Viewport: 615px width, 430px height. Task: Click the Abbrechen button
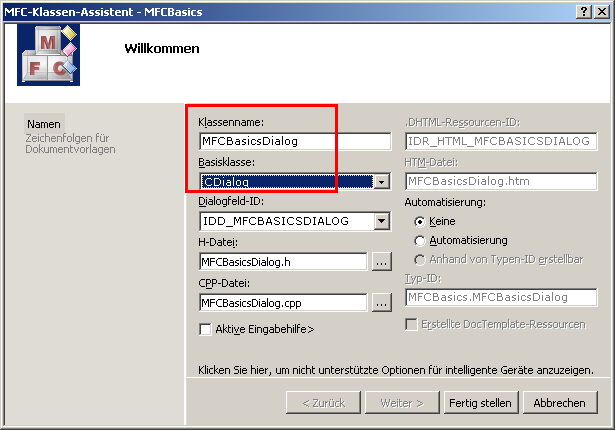560,403
